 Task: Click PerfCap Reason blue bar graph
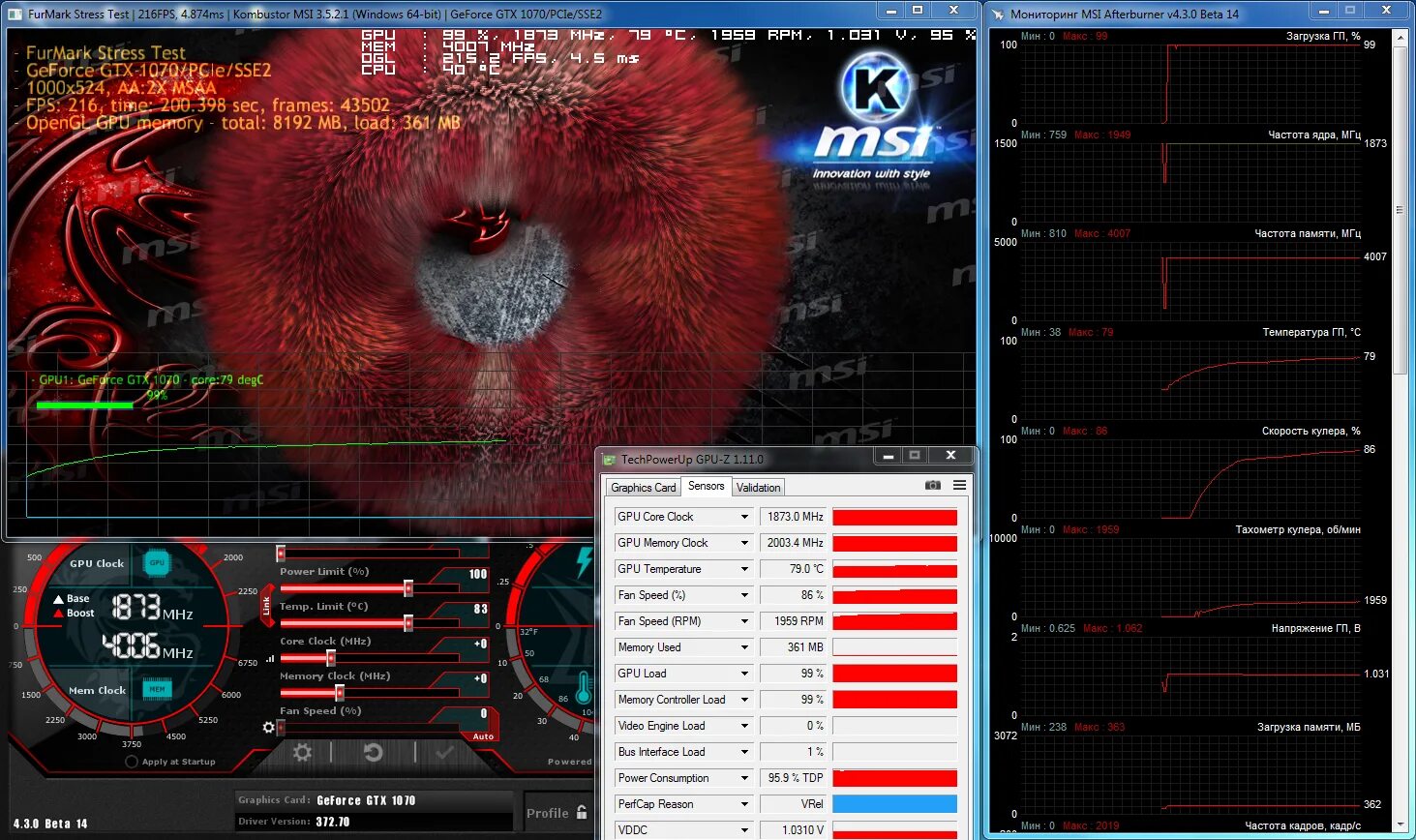point(894,804)
